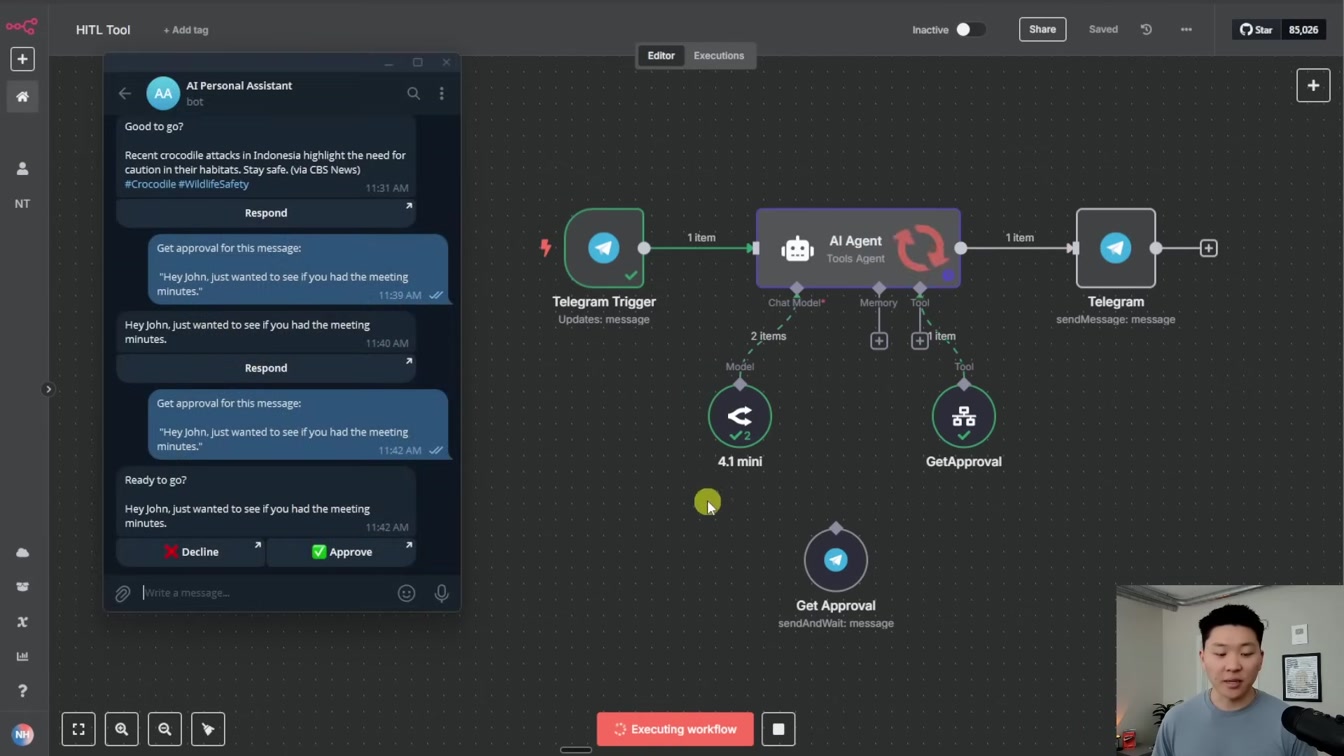
Task: Focus the Write a message field
Action: pyautogui.click(x=265, y=593)
